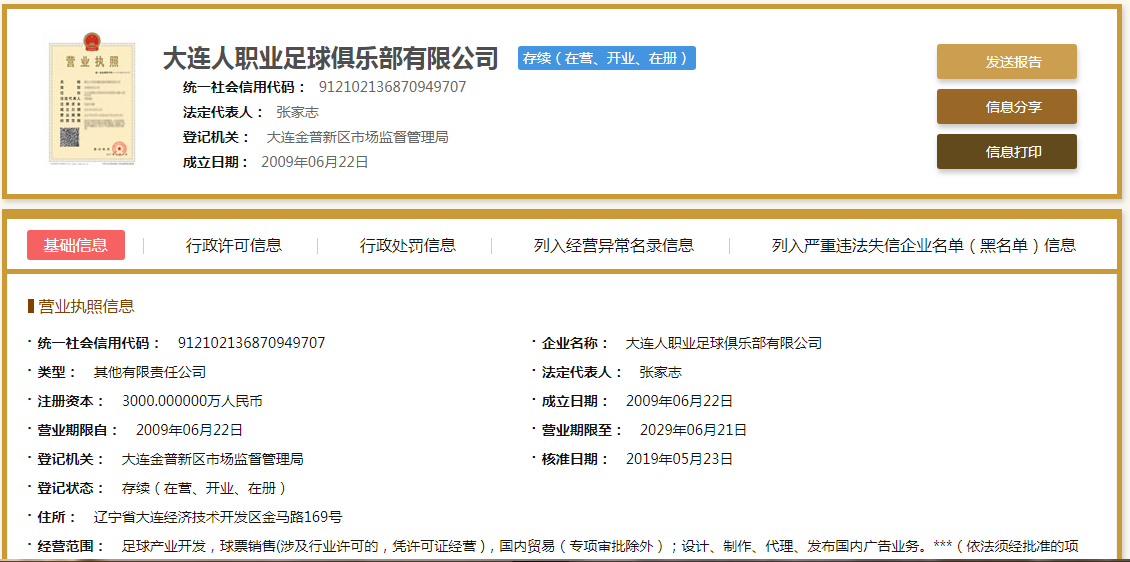Click 企业名称 value in license info
Screen dimensions: 1130x562
click(x=724, y=343)
